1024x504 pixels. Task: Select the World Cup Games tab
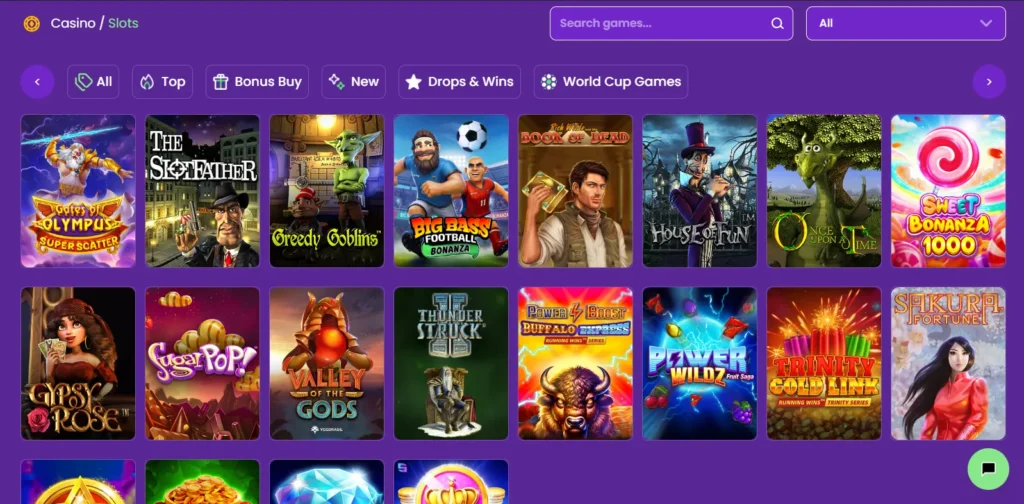pos(611,82)
